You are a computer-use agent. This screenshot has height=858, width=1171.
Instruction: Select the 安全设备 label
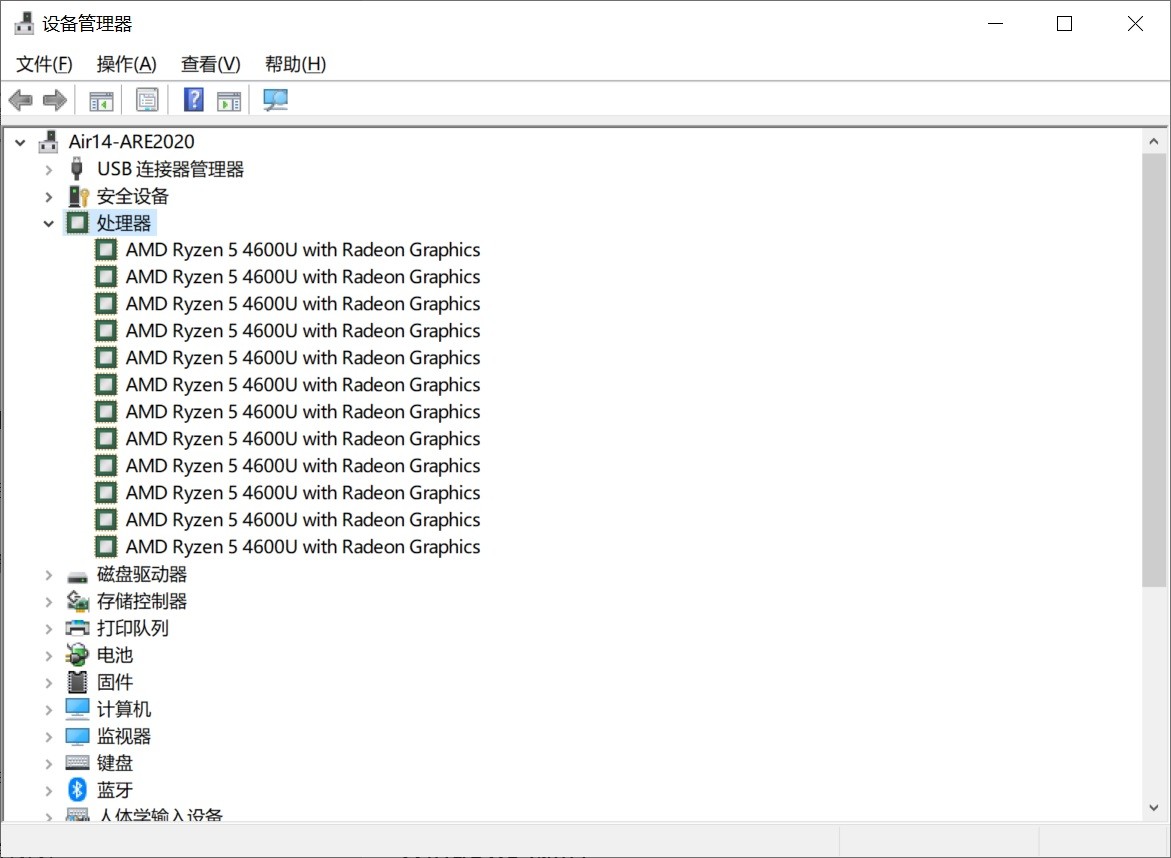pyautogui.click(x=133, y=196)
